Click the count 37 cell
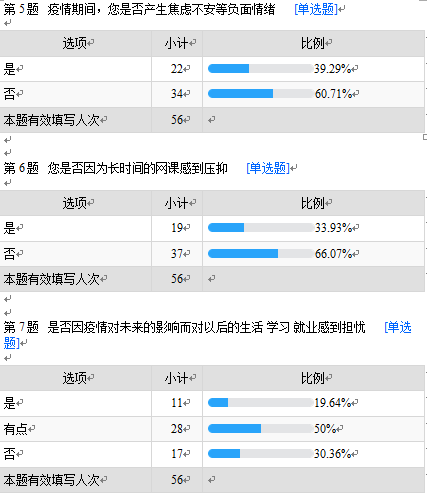427x495 pixels. coord(177,254)
